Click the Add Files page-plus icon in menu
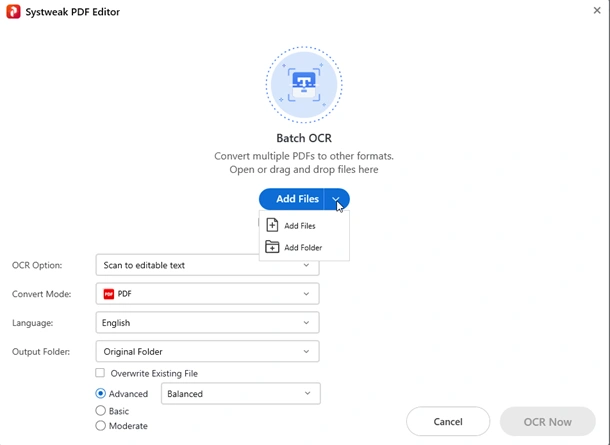Screen dimensions: 610x445 click(272, 225)
